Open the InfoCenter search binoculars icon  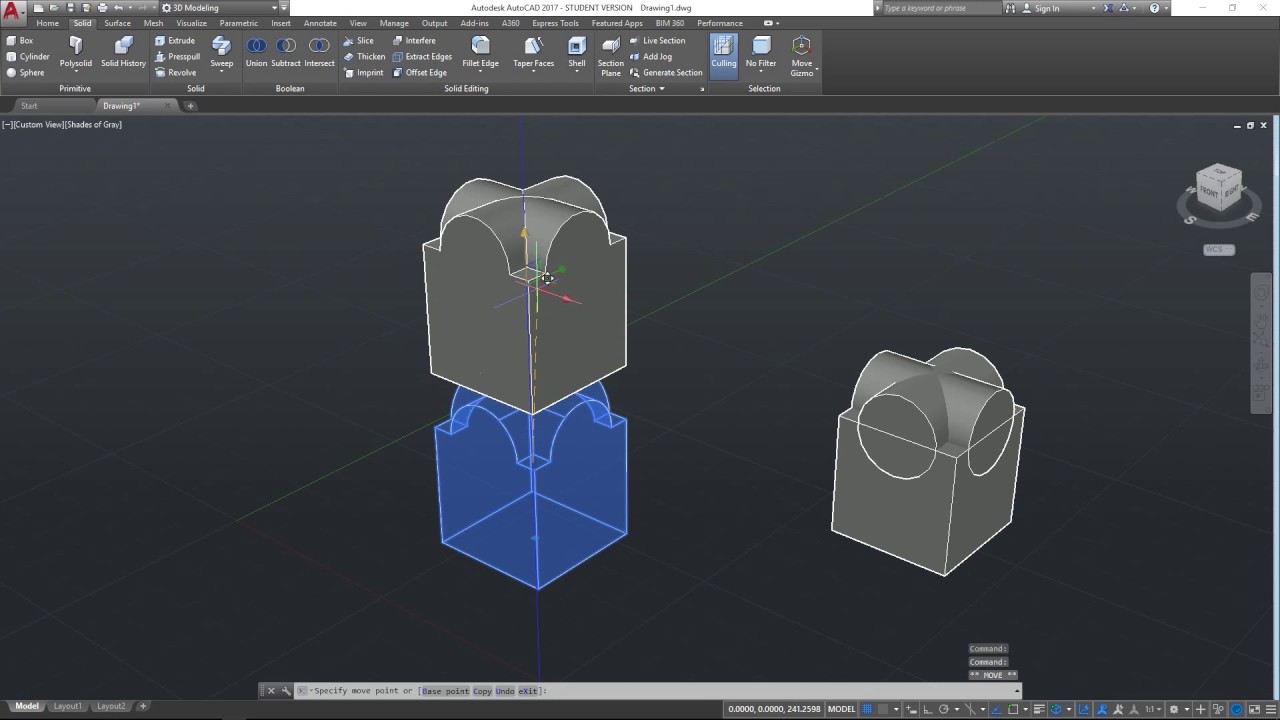tap(1011, 8)
